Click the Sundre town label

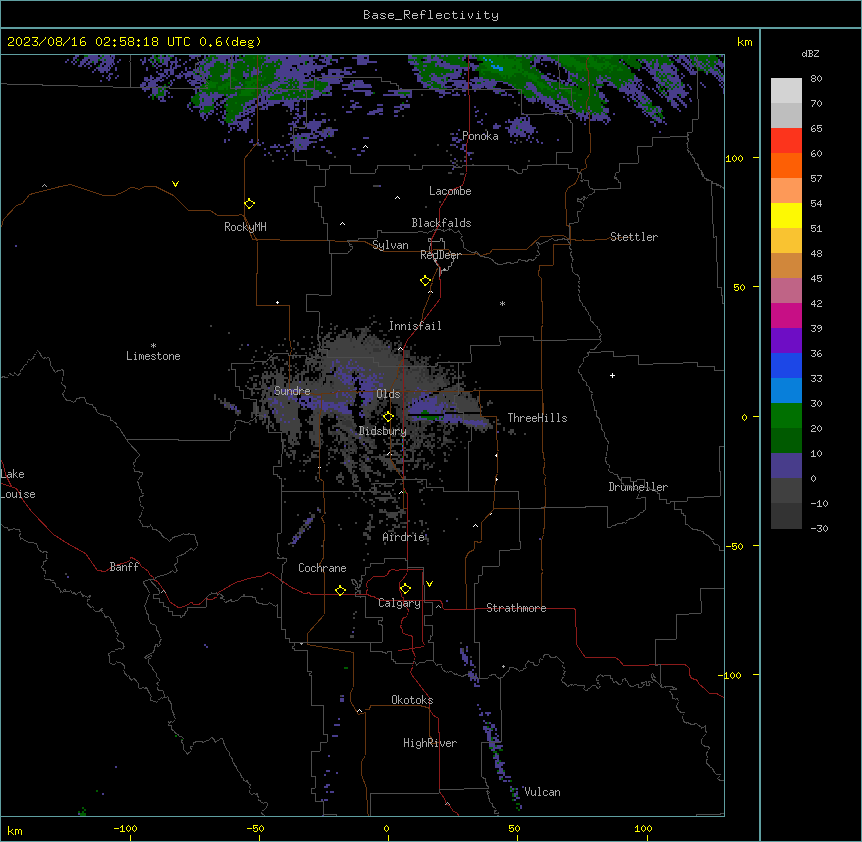tap(292, 391)
